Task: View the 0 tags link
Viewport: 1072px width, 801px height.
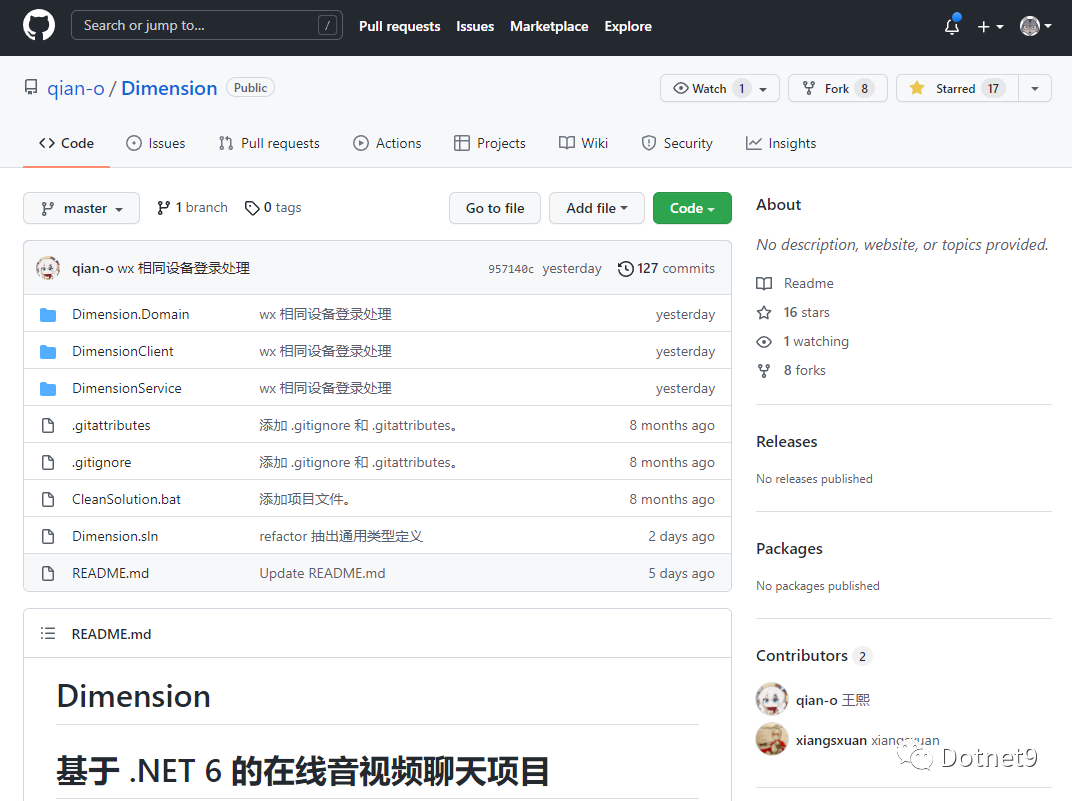Action: 273,208
